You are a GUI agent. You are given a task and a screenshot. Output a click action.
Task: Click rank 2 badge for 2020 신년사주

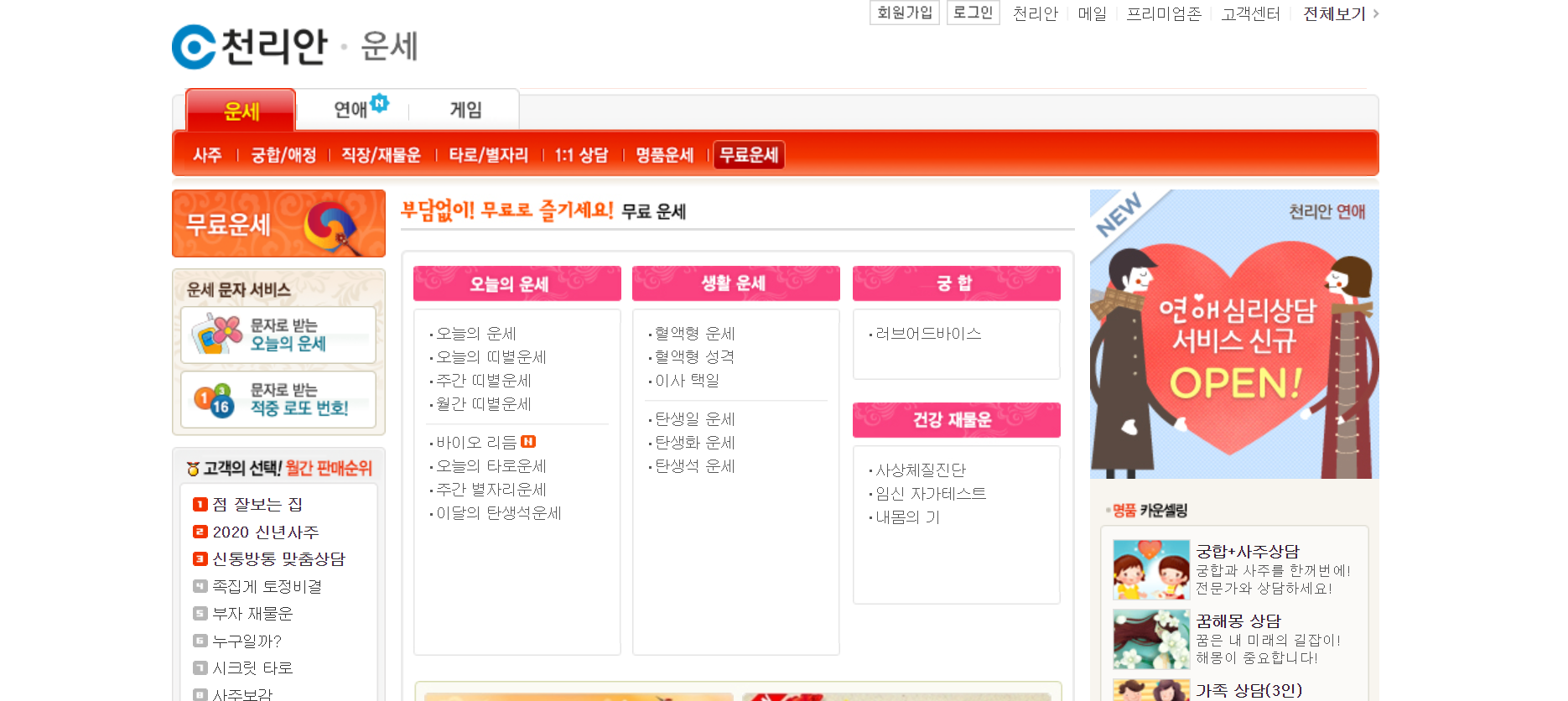(x=200, y=532)
